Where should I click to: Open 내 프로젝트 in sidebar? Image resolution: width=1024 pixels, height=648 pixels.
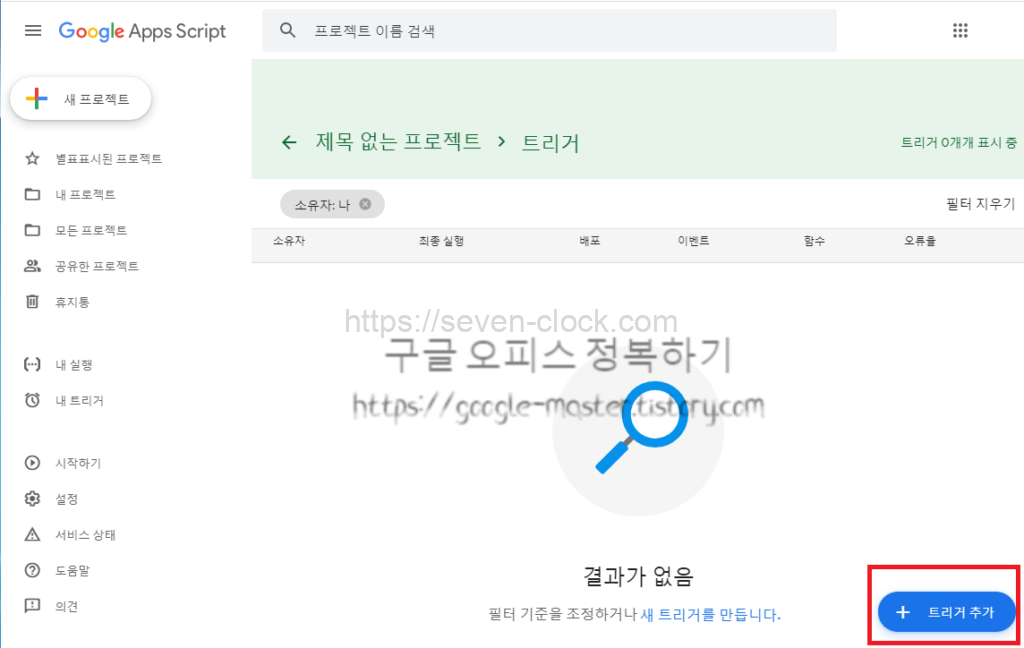(x=85, y=195)
